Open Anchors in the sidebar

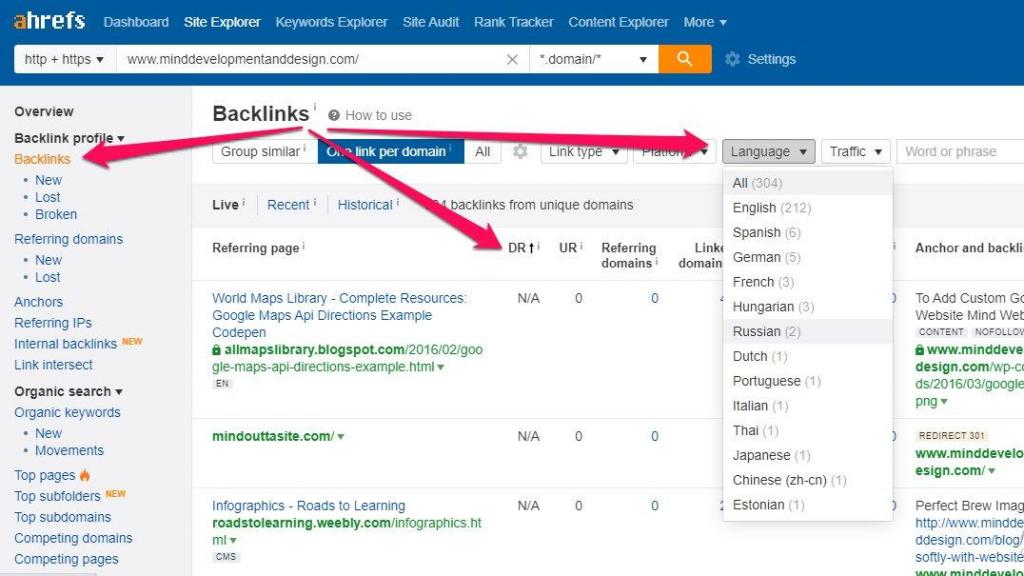point(39,302)
